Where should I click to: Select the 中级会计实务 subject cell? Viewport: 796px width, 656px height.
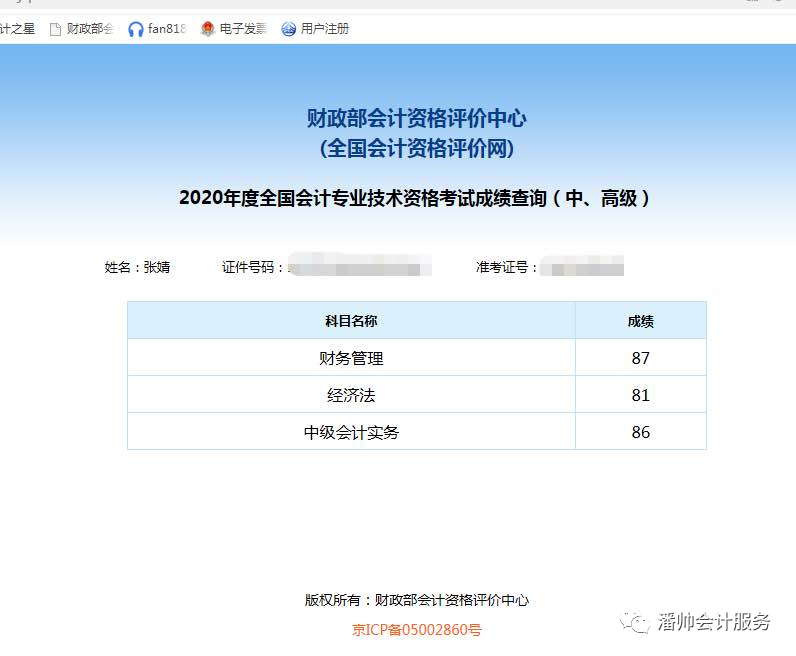(x=351, y=432)
